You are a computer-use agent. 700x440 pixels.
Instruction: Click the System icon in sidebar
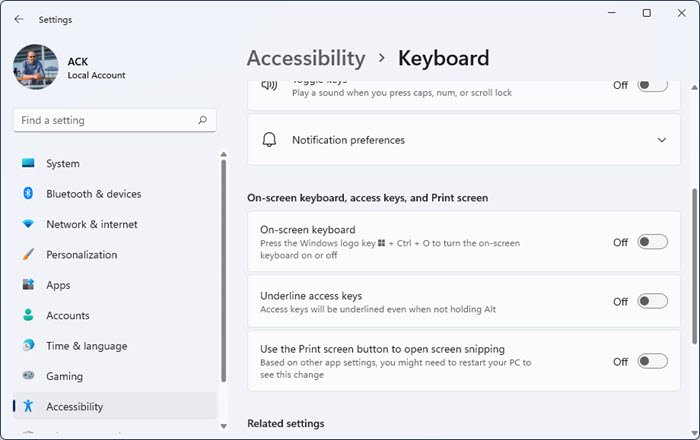point(28,163)
